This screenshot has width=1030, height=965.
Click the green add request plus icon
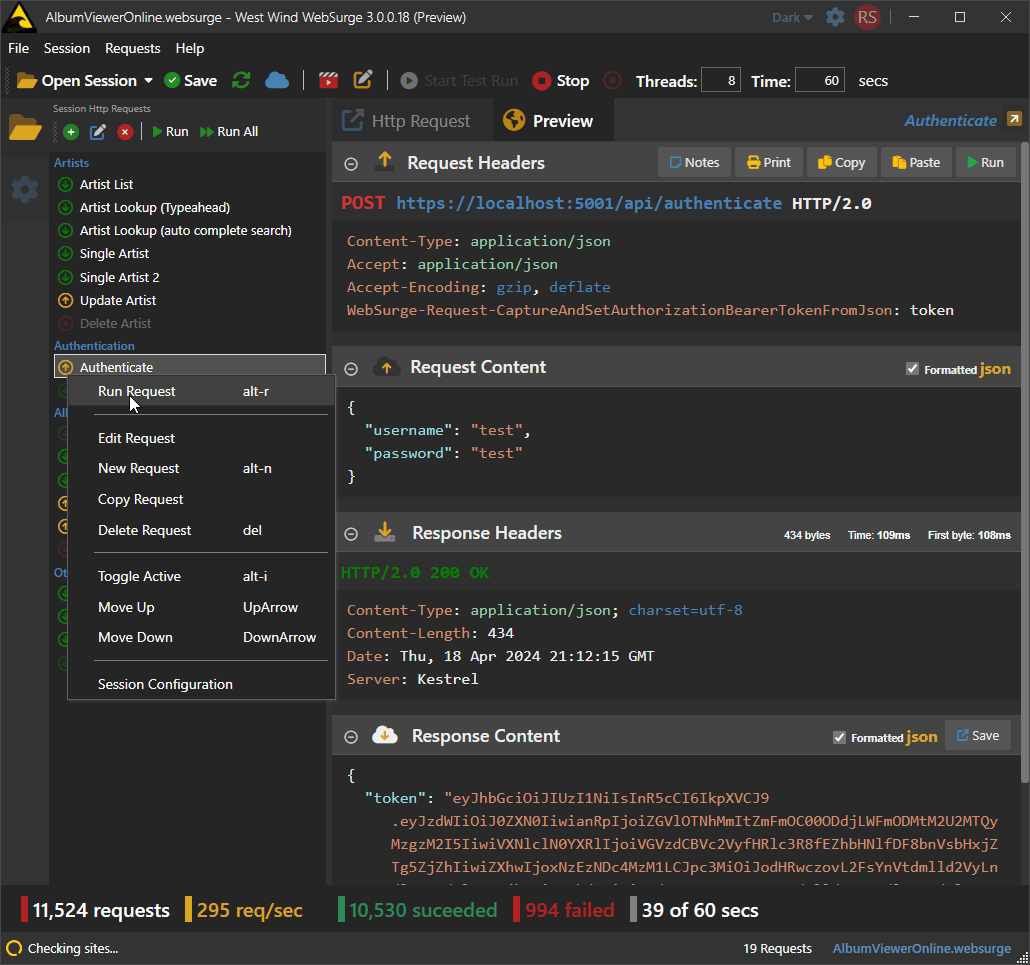tap(71, 132)
